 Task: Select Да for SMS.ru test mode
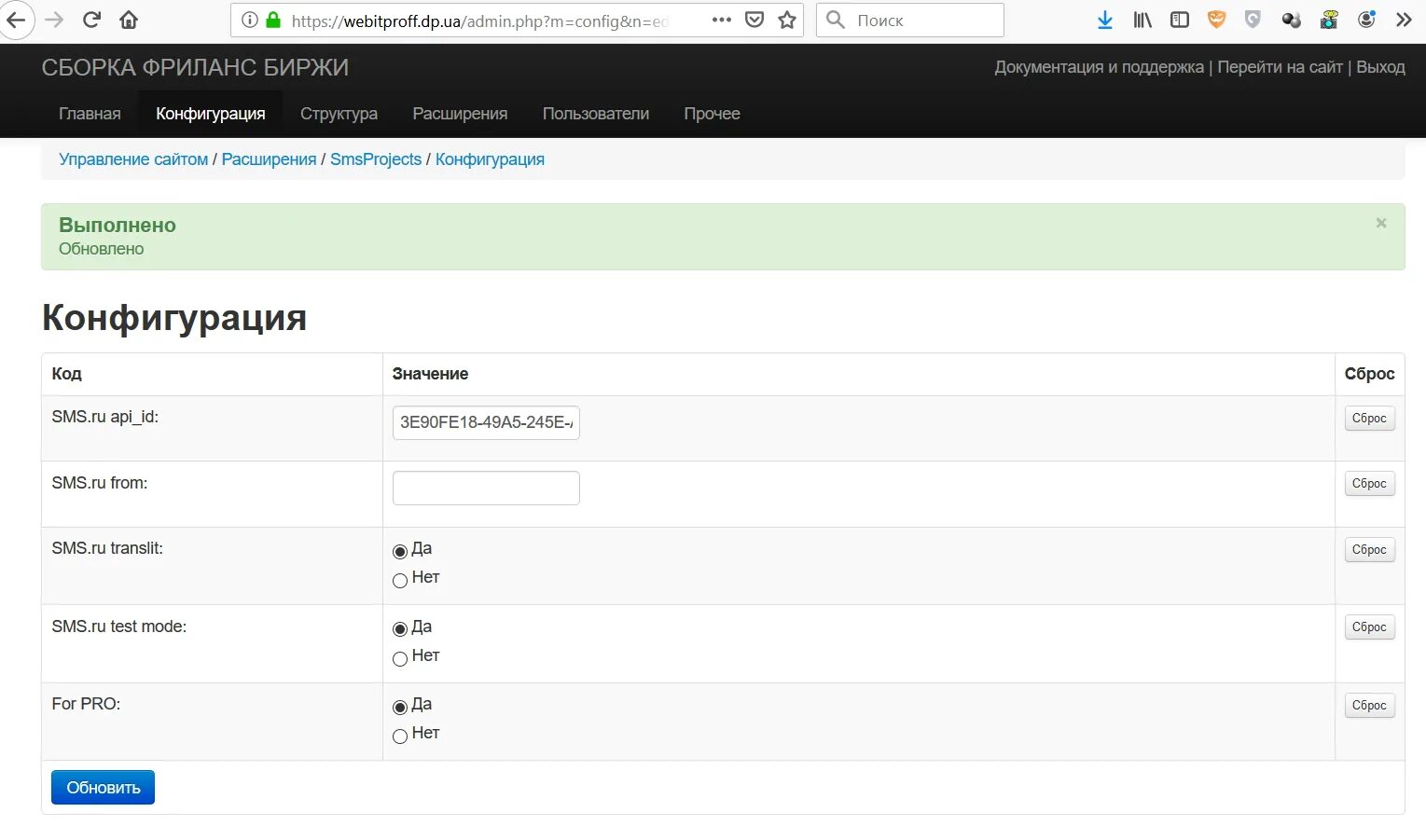(400, 629)
